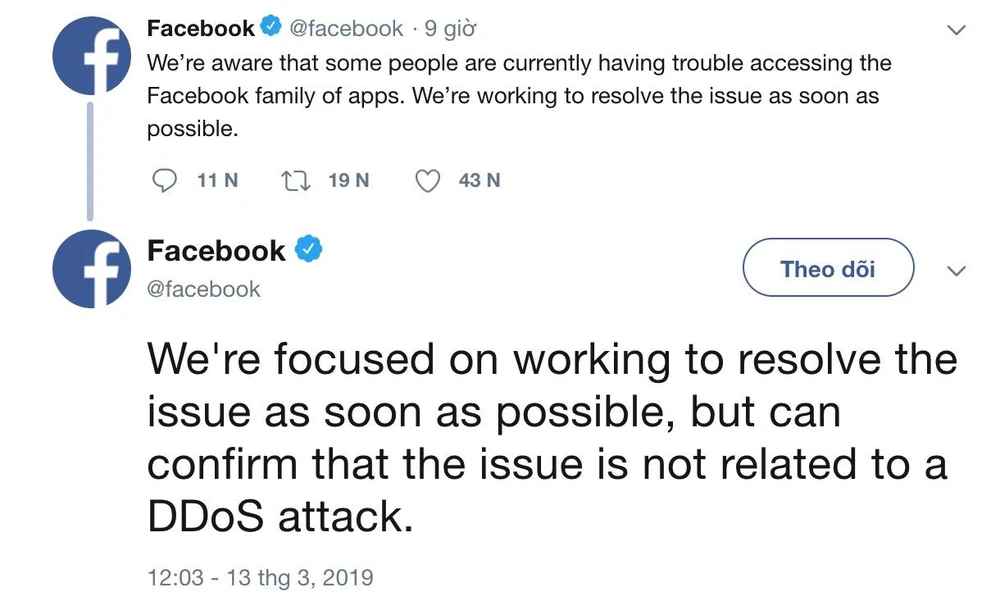Click the verified badge in the first tweet
1000x610 pixels.
(270, 28)
